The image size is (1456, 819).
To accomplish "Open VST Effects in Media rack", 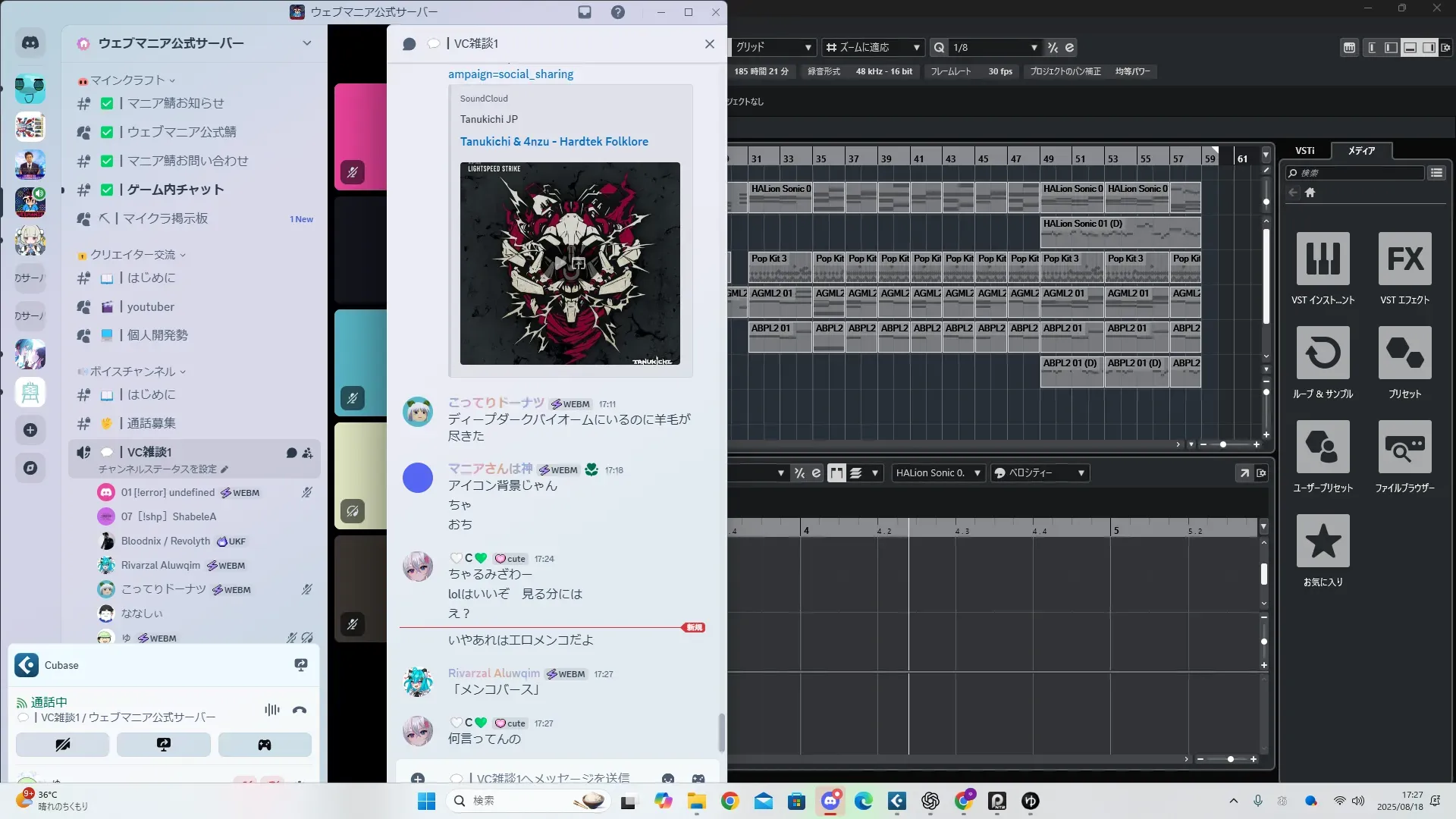I will [x=1404, y=259].
